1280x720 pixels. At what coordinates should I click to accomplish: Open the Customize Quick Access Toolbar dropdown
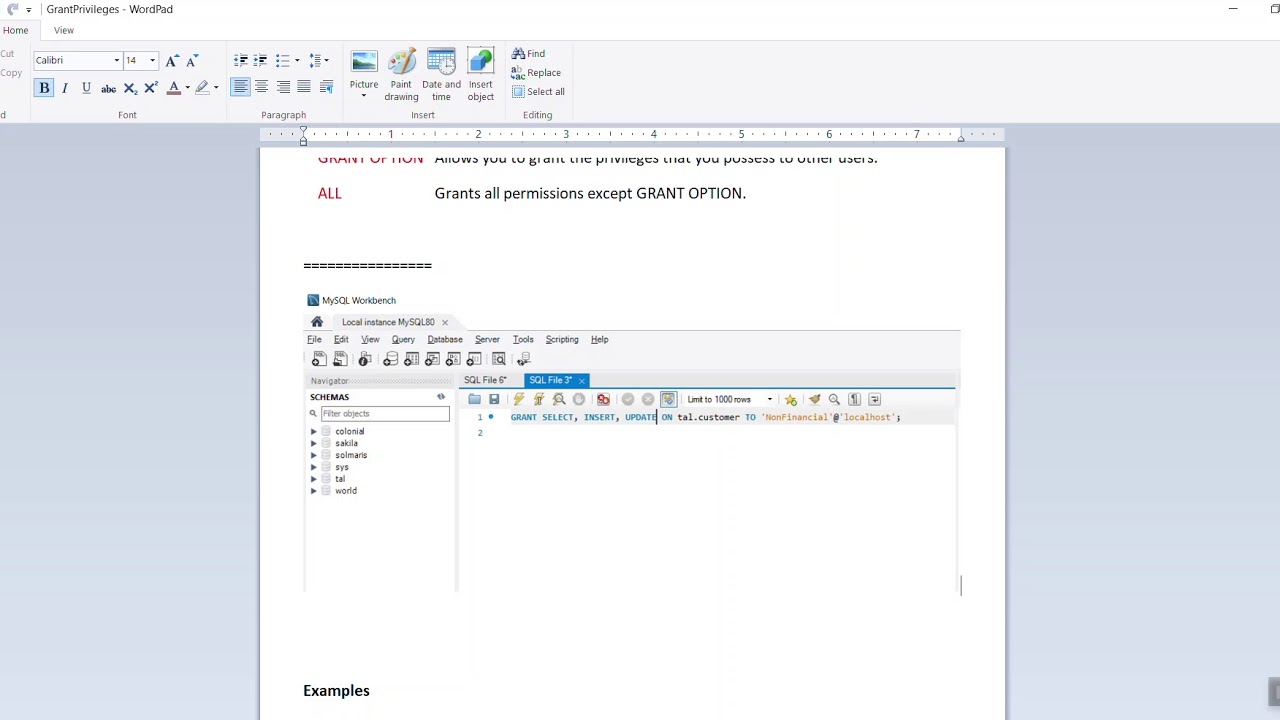29,9
